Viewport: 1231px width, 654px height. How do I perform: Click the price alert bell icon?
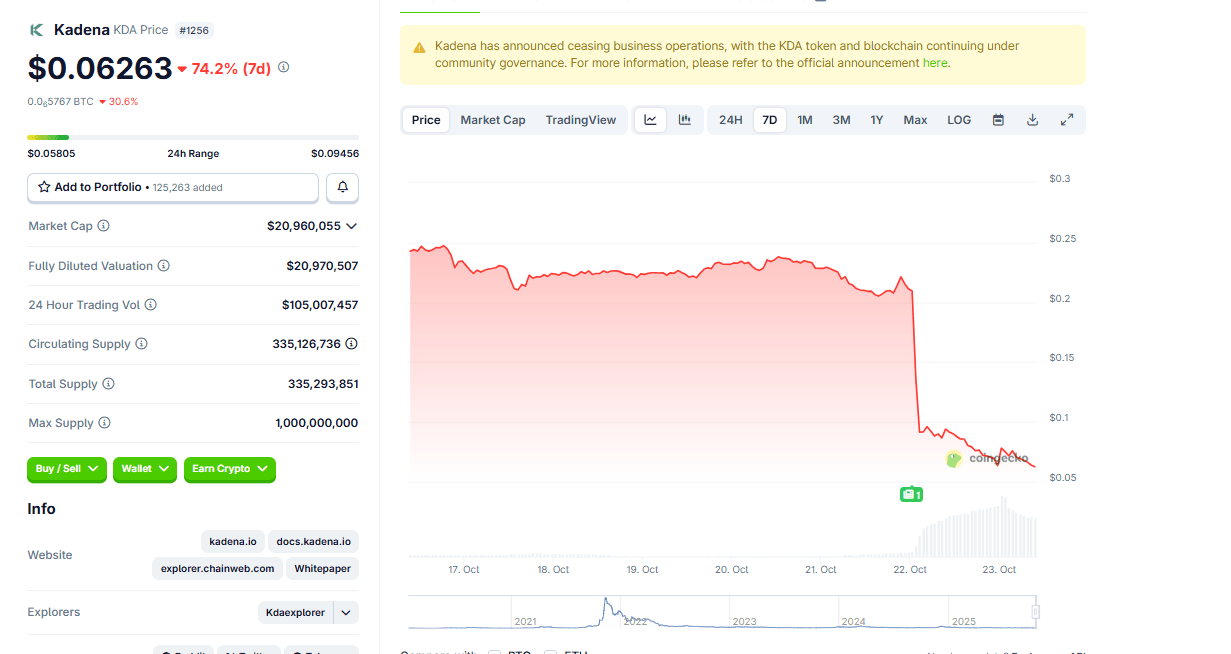click(x=342, y=187)
